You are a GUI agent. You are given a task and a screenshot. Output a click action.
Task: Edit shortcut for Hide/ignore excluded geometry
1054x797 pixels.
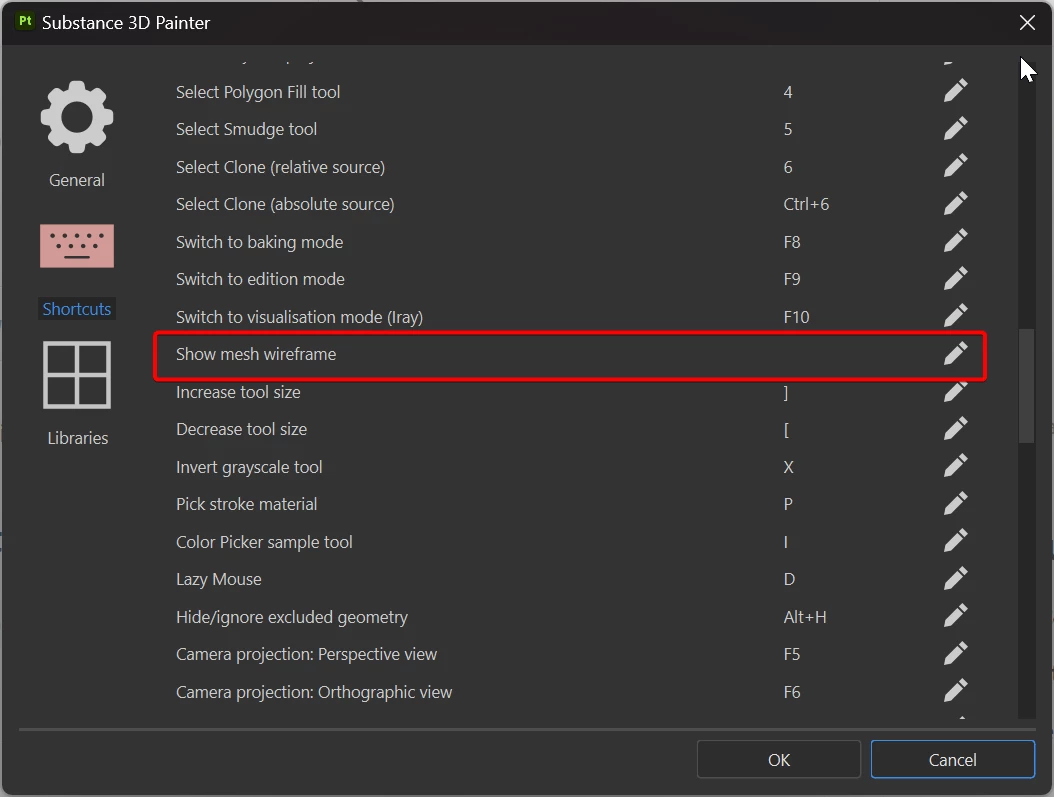click(955, 616)
